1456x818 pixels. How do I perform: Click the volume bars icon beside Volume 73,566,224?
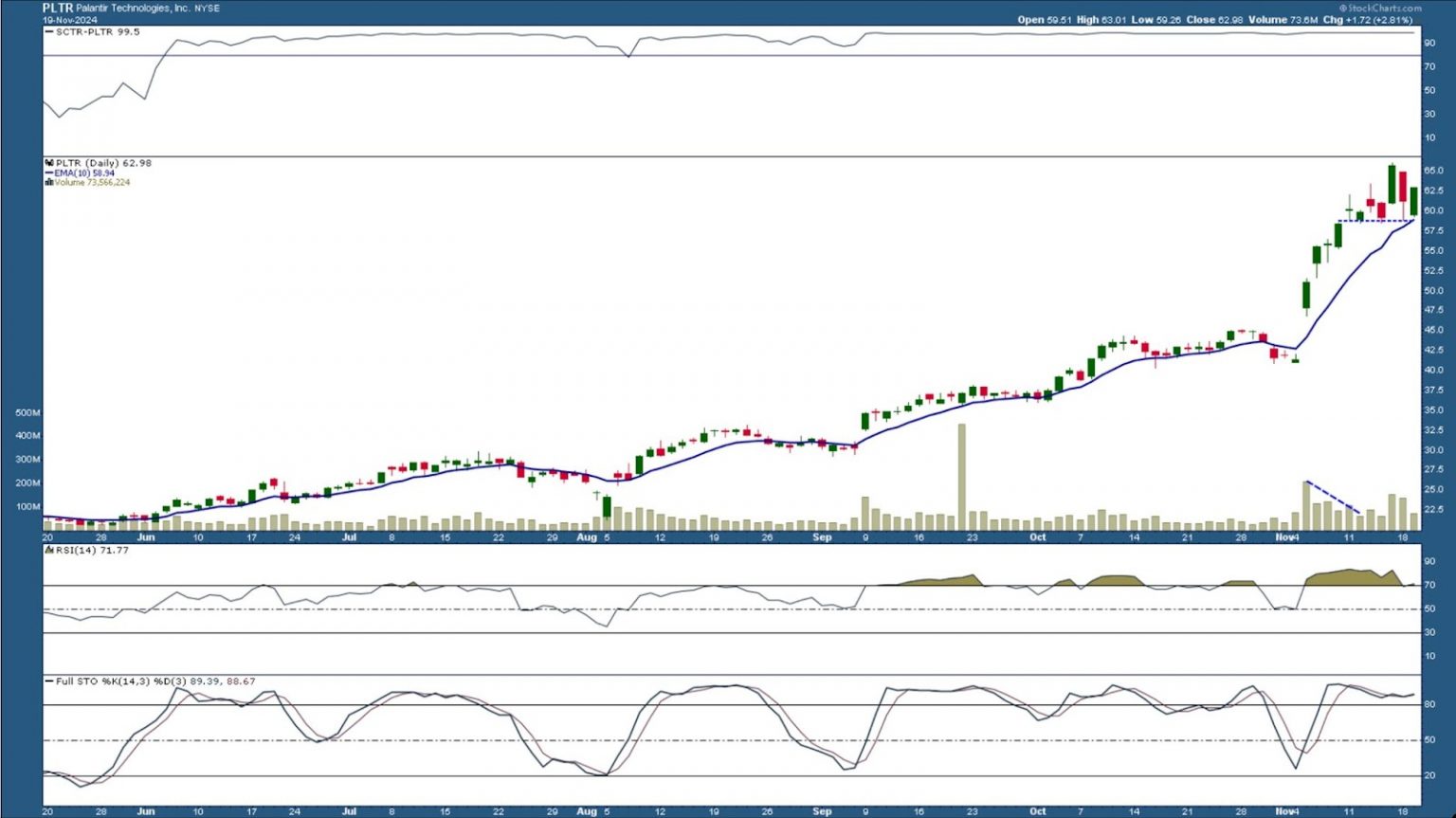(x=49, y=182)
